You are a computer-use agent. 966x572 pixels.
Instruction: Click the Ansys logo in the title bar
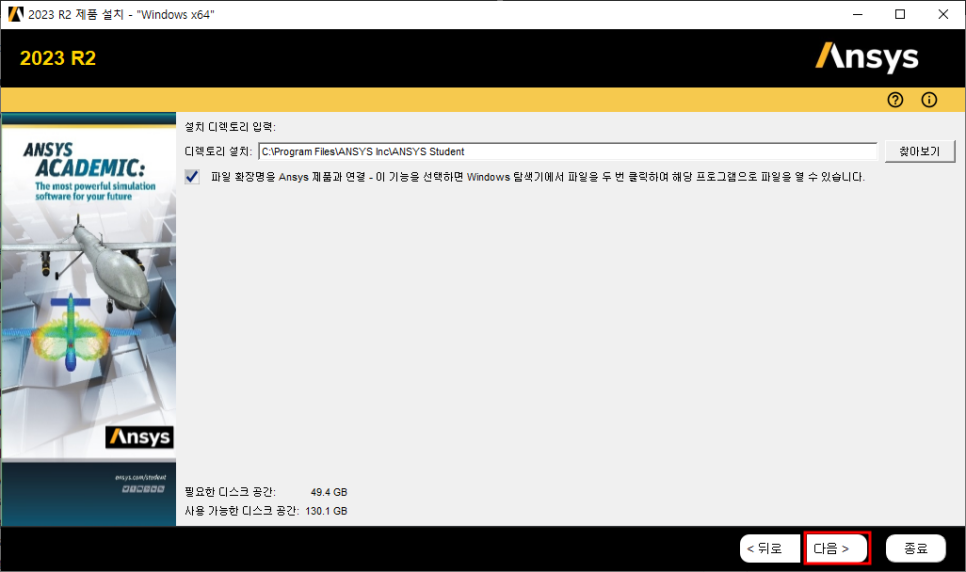[15, 14]
